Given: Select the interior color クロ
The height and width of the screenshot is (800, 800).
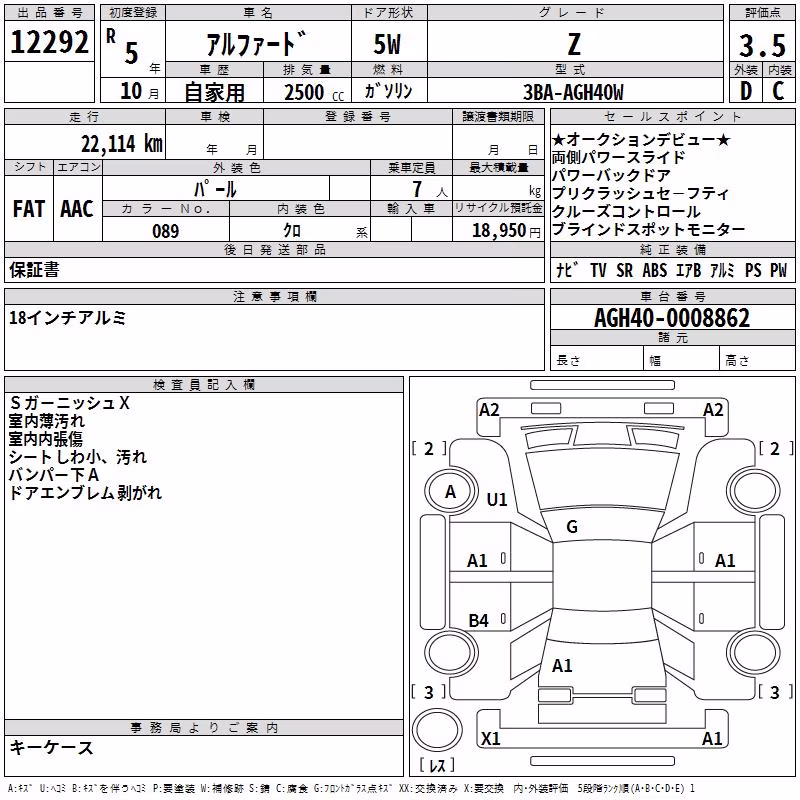Looking at the screenshot, I should [x=292, y=231].
